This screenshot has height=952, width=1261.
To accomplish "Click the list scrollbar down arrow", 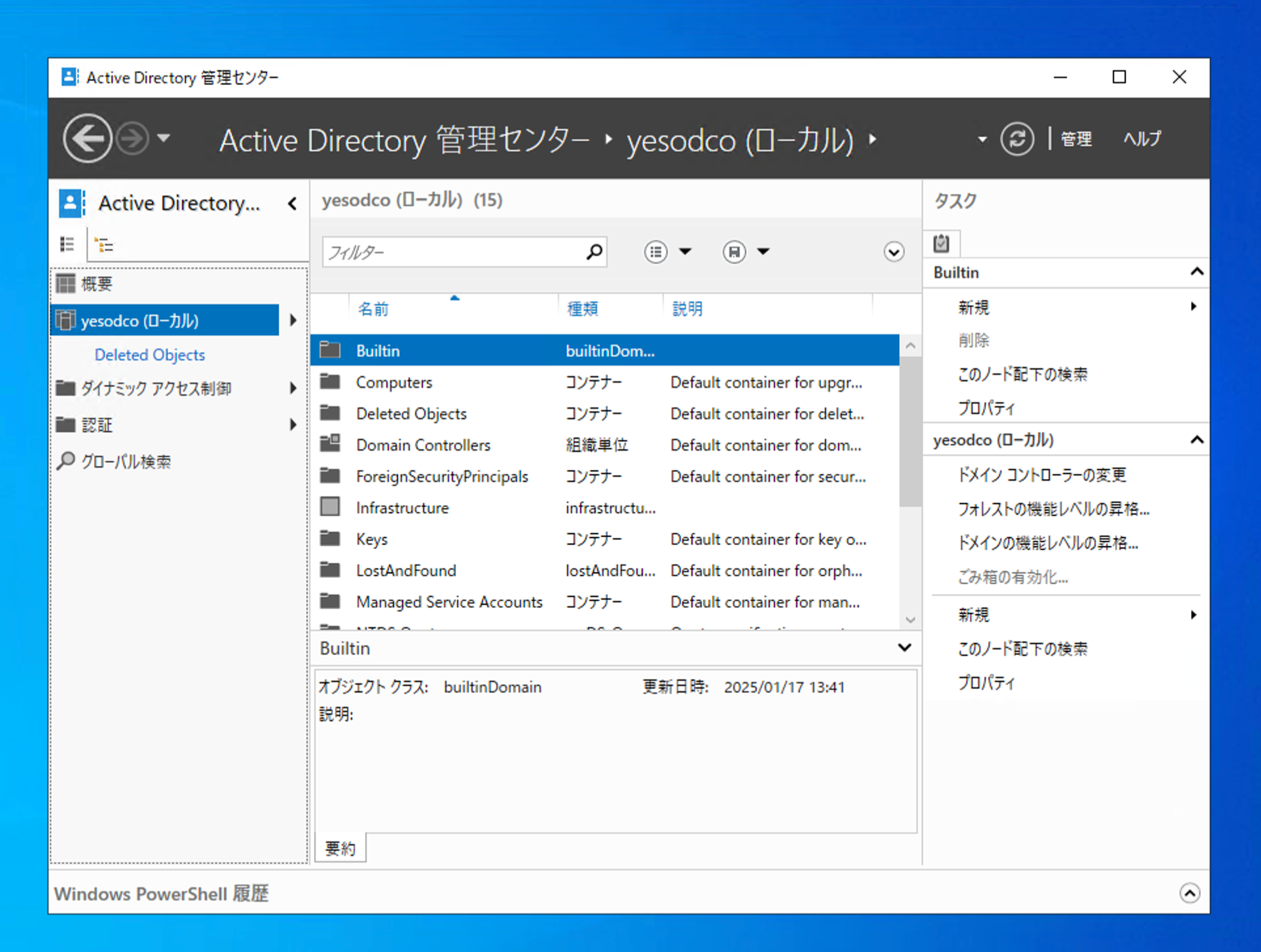I will [x=910, y=619].
